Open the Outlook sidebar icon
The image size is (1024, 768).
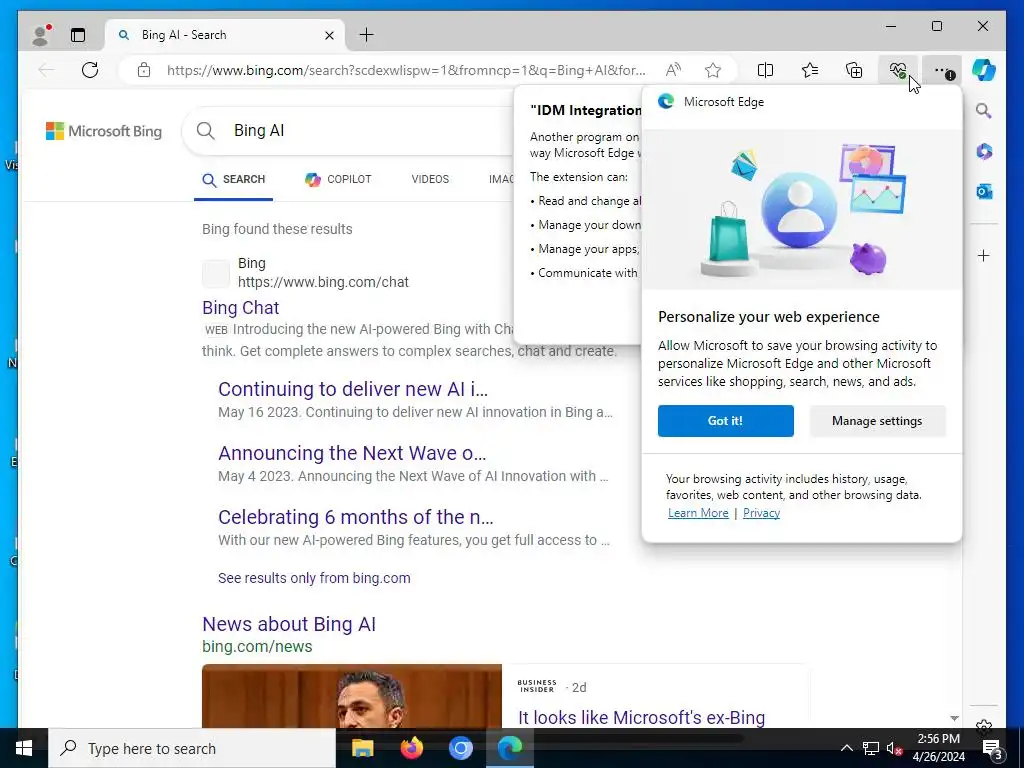click(984, 191)
